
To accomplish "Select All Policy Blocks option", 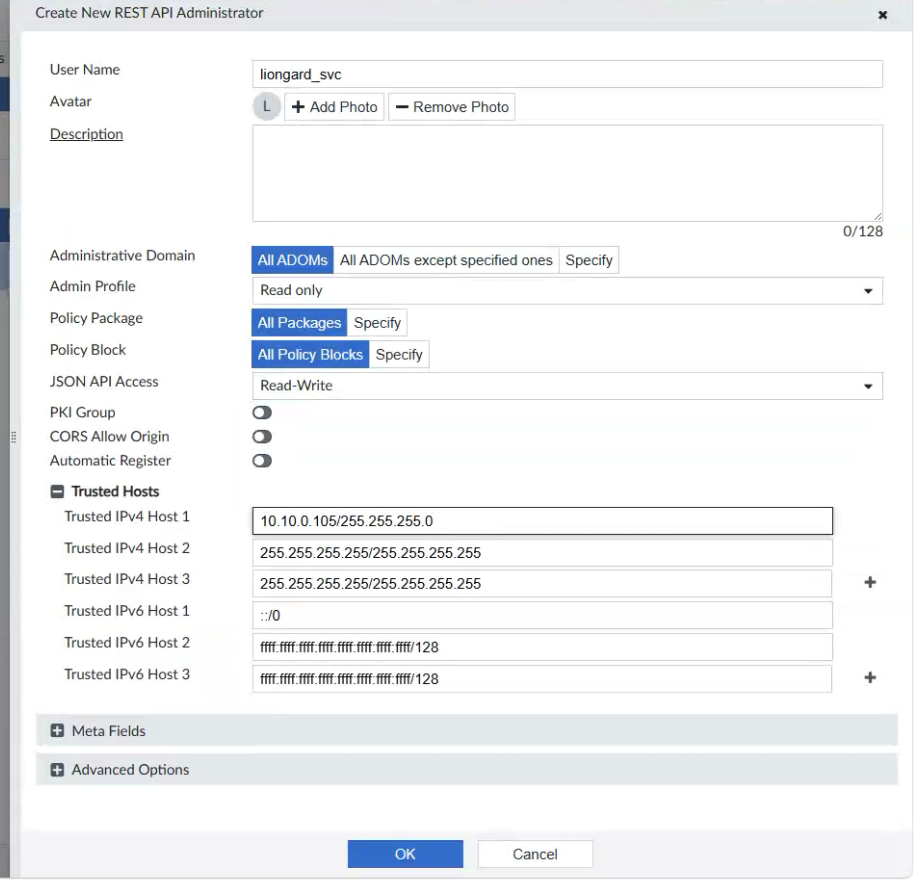I will pos(310,354).
